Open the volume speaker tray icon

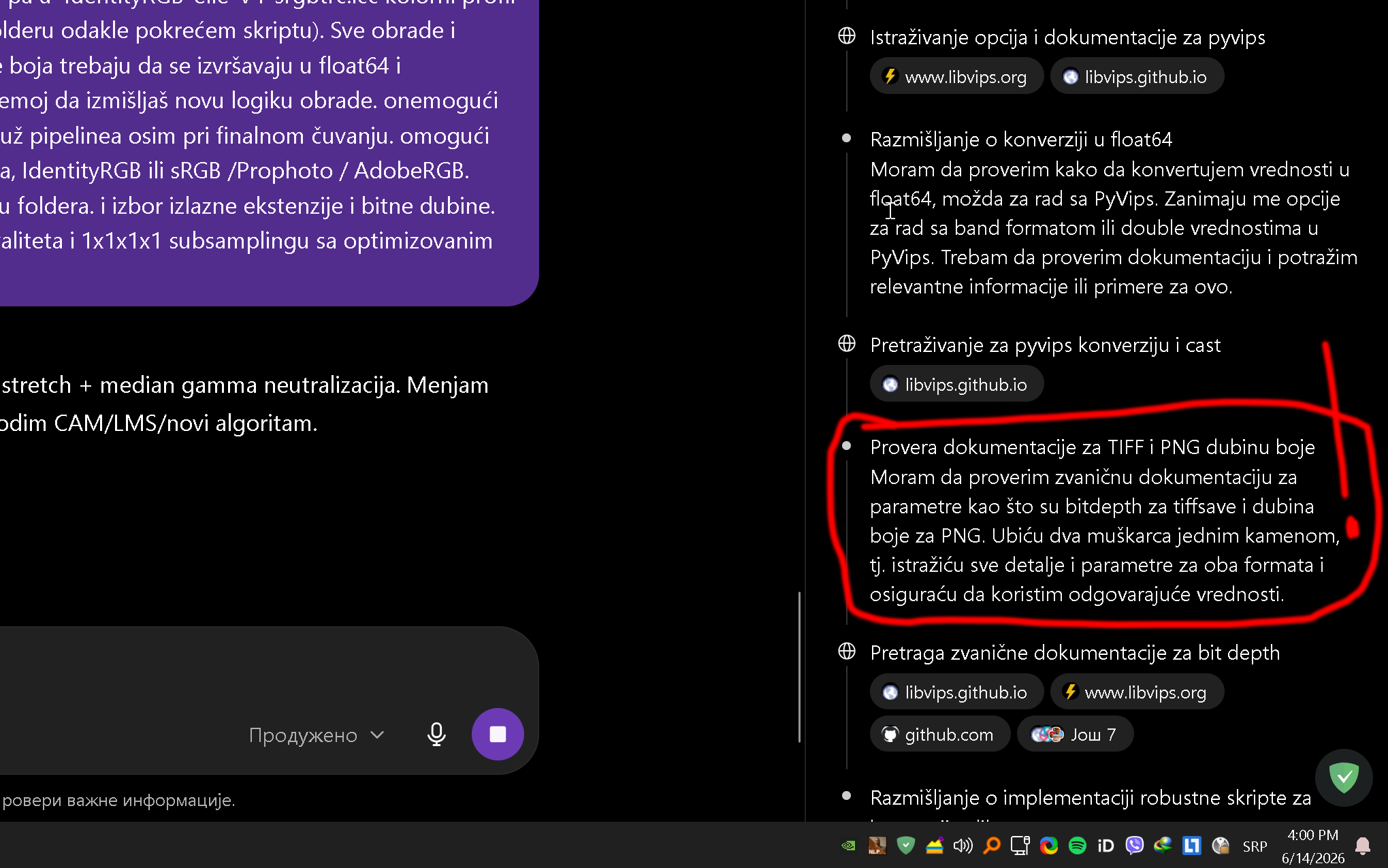963,846
